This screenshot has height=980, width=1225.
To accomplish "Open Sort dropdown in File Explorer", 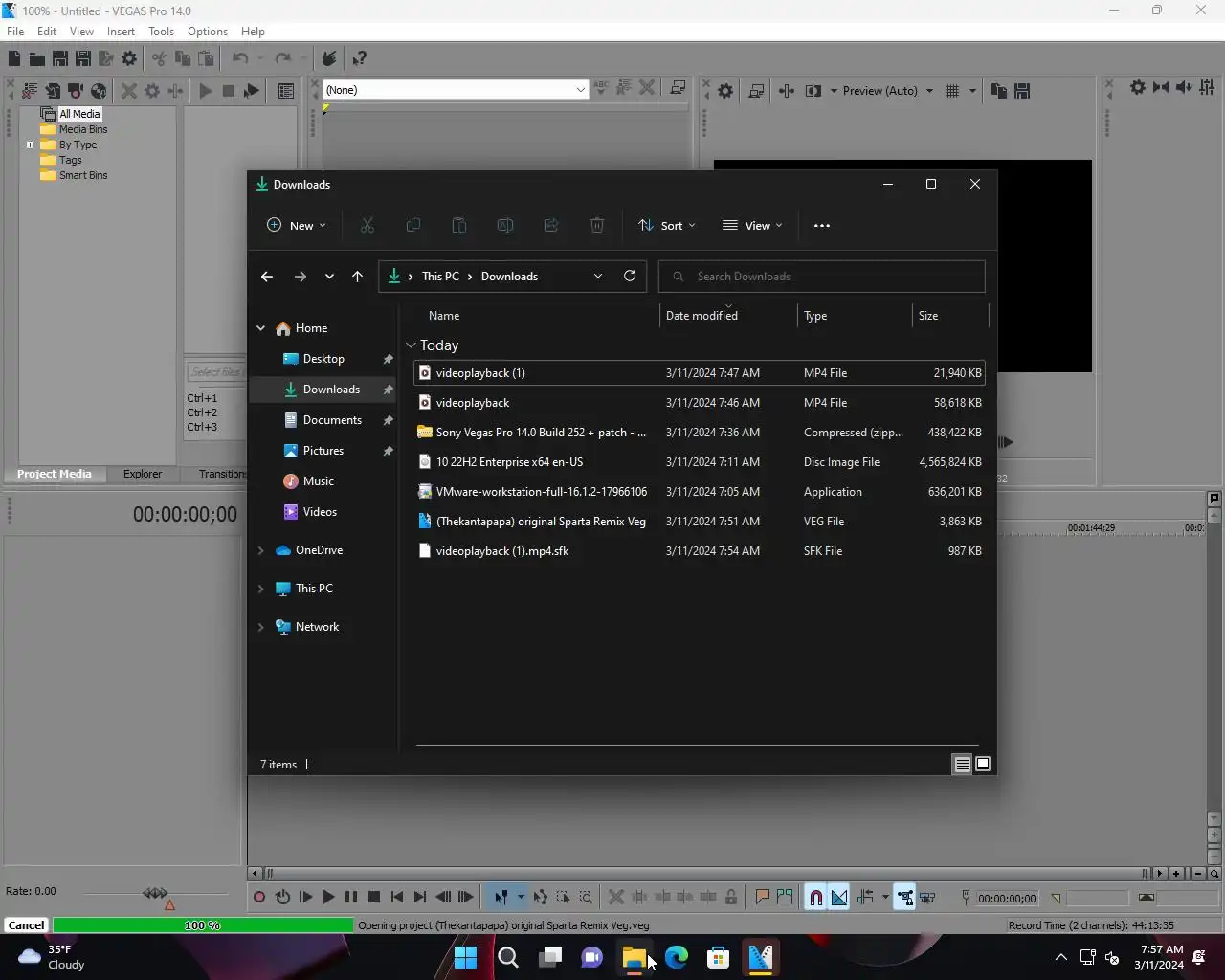I will tap(666, 226).
